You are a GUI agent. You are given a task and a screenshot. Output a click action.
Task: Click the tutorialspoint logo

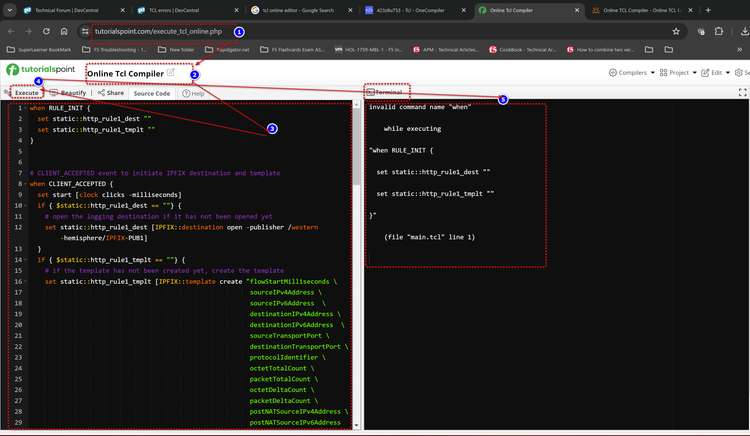click(x=40, y=71)
